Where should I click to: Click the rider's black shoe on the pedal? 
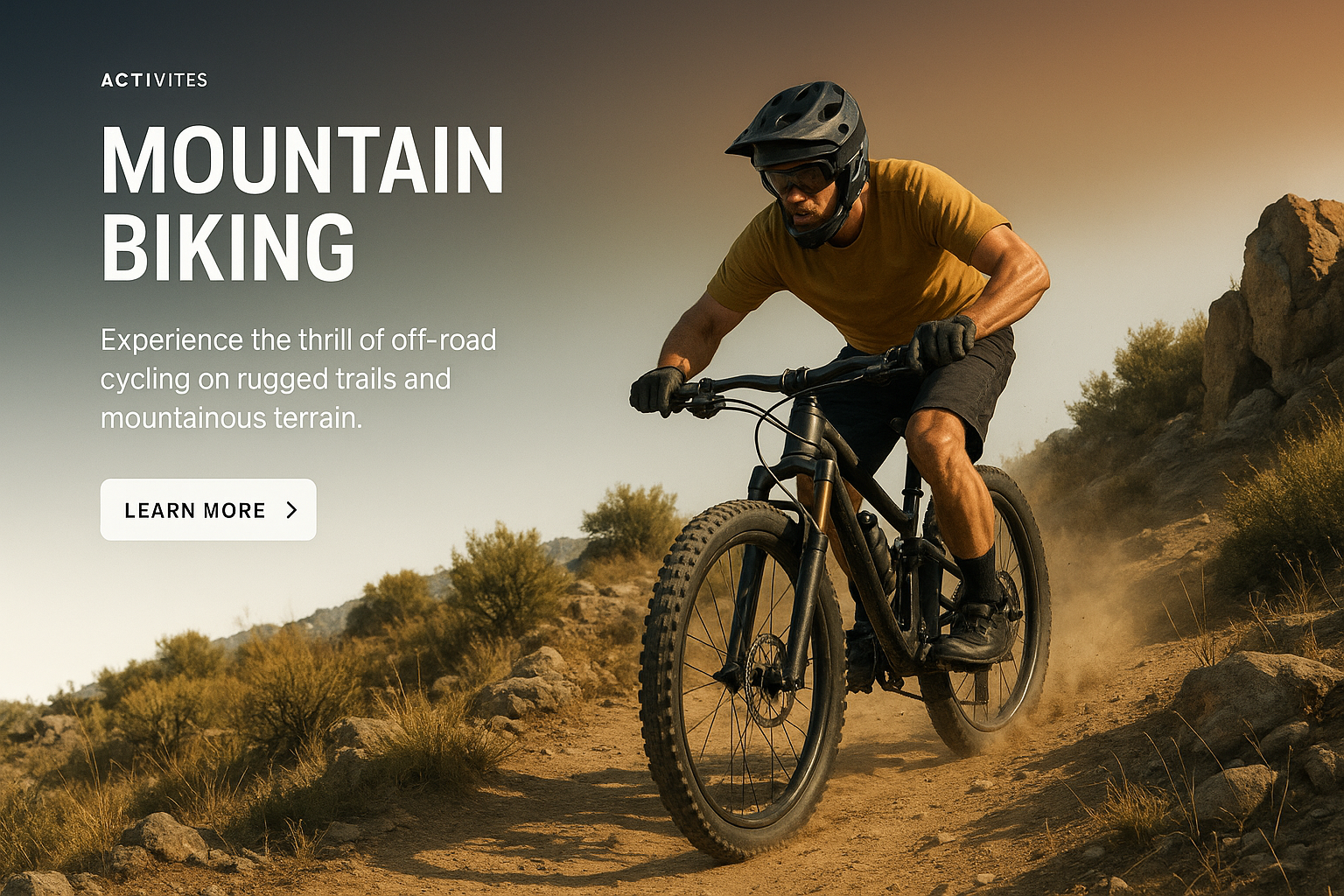[x=973, y=633]
